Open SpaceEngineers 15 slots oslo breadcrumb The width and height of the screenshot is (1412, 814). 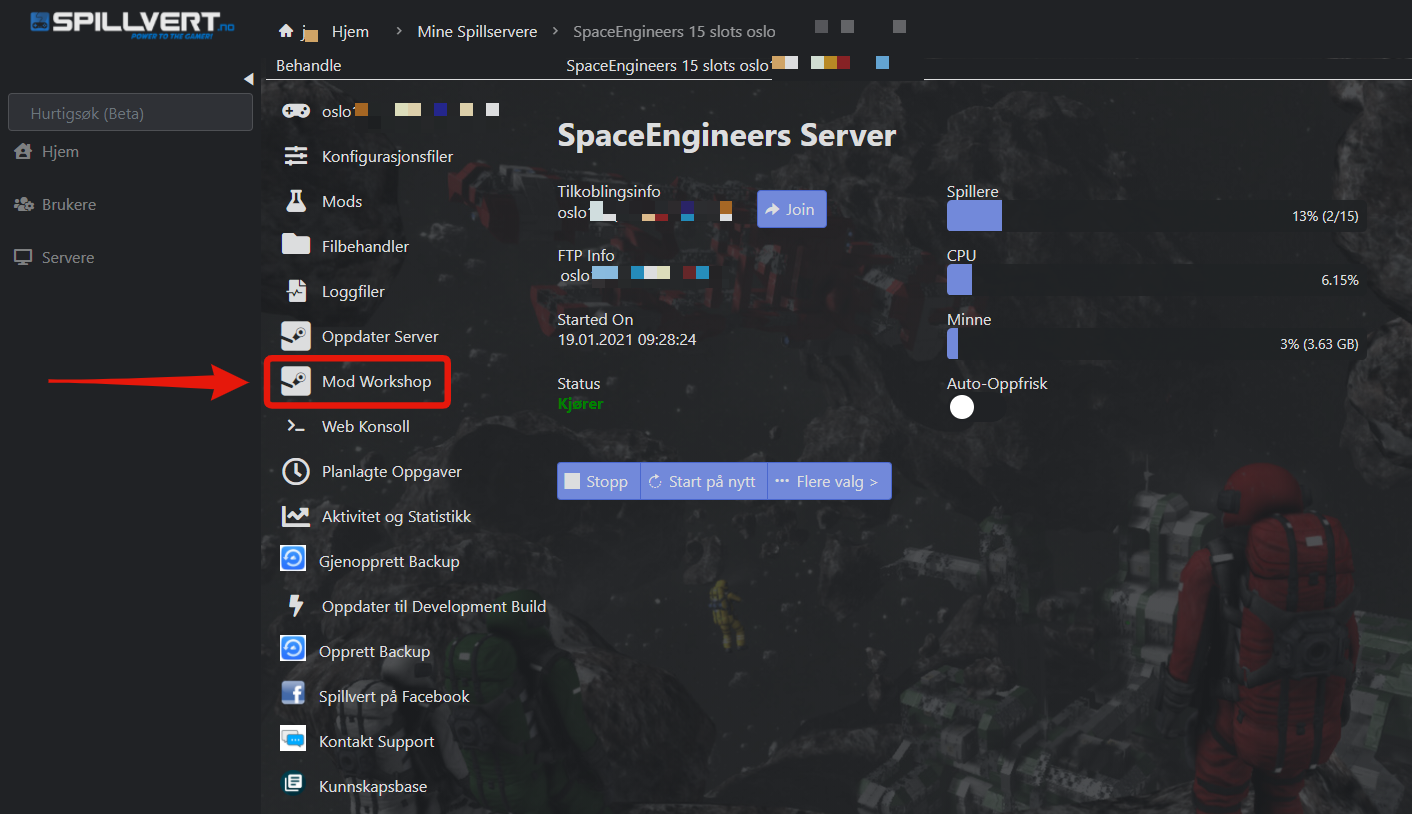click(674, 31)
